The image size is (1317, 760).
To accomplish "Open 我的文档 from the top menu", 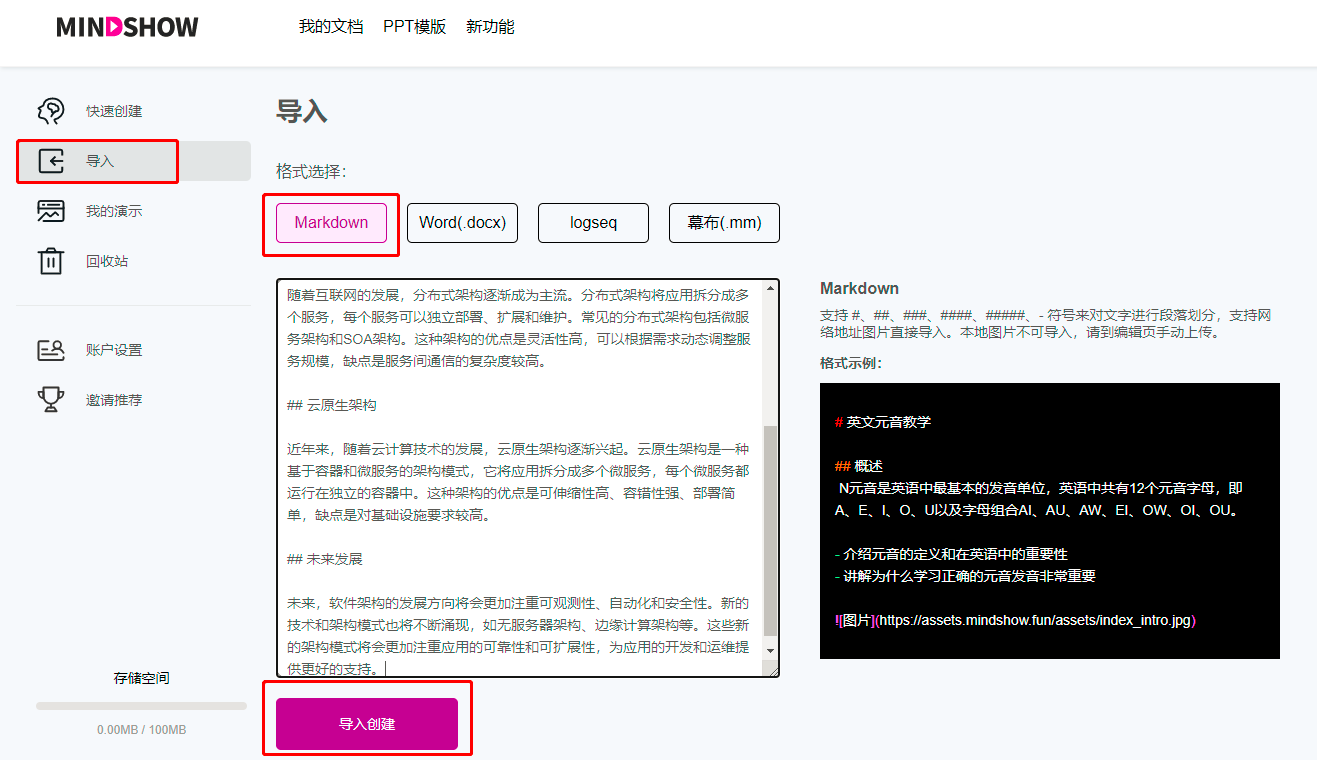I will click(331, 27).
